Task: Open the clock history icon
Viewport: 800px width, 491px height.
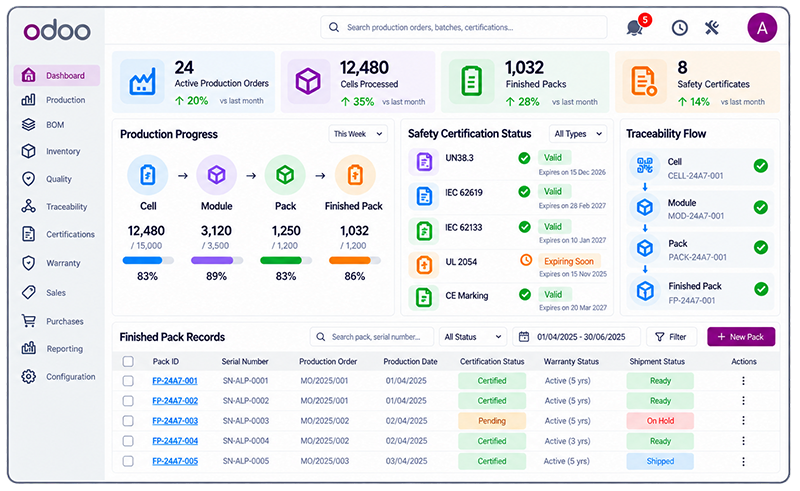Action: pos(679,28)
